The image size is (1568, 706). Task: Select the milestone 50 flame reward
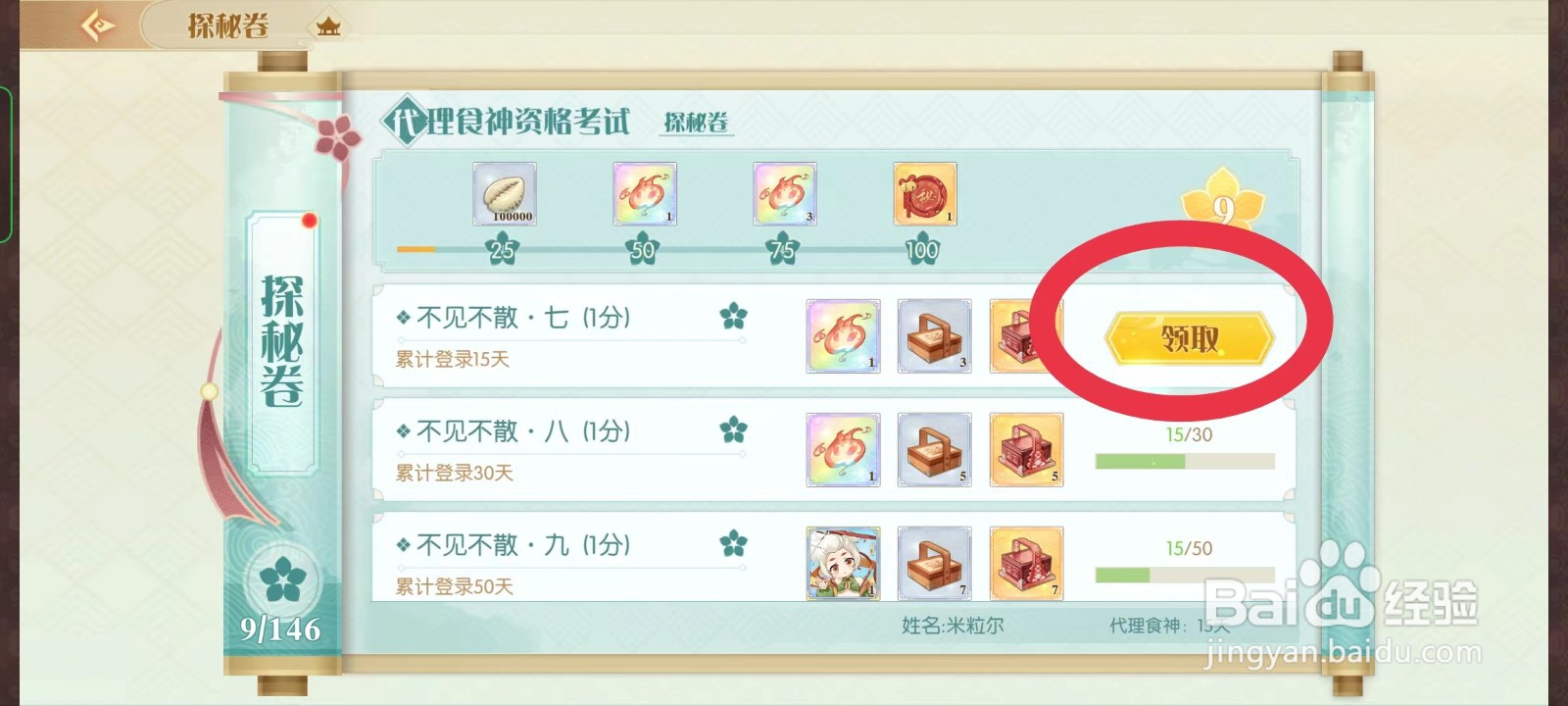point(645,194)
